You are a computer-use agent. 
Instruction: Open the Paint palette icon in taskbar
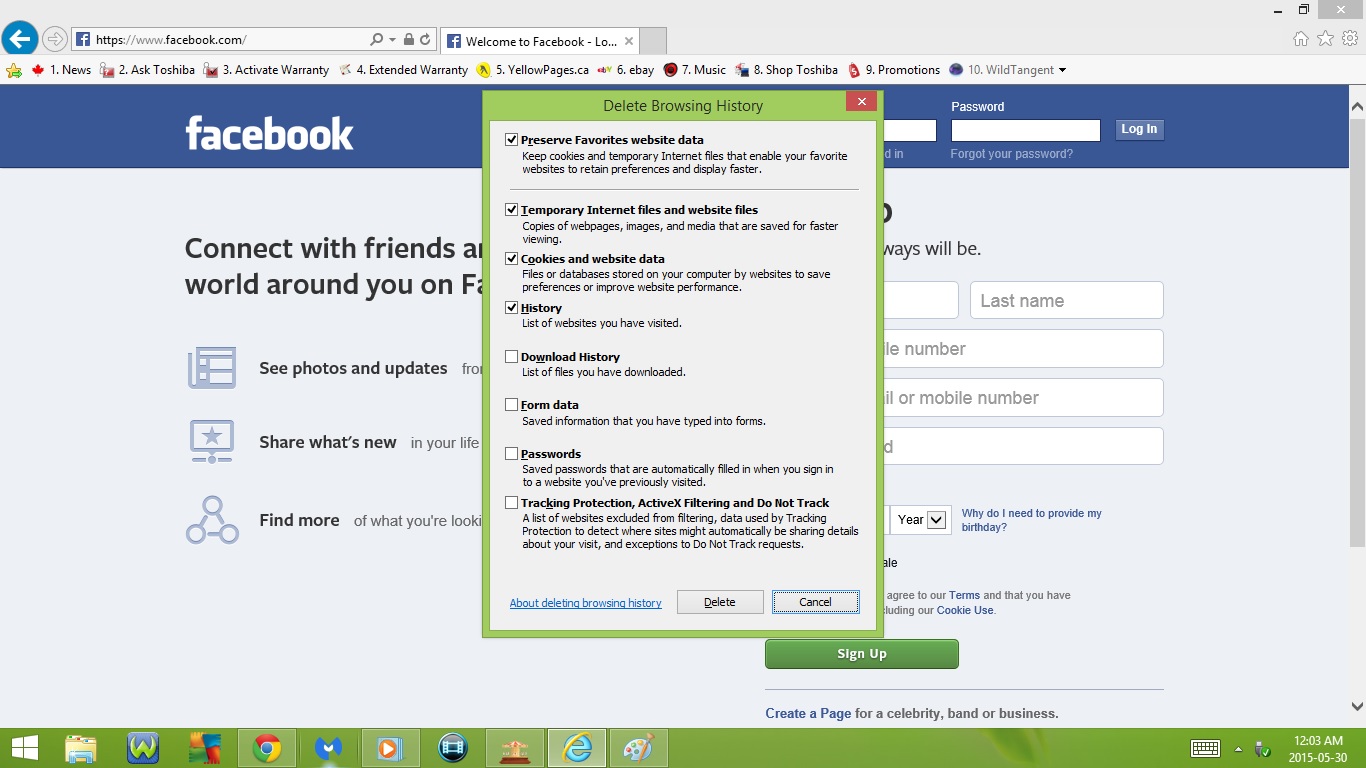coord(638,748)
